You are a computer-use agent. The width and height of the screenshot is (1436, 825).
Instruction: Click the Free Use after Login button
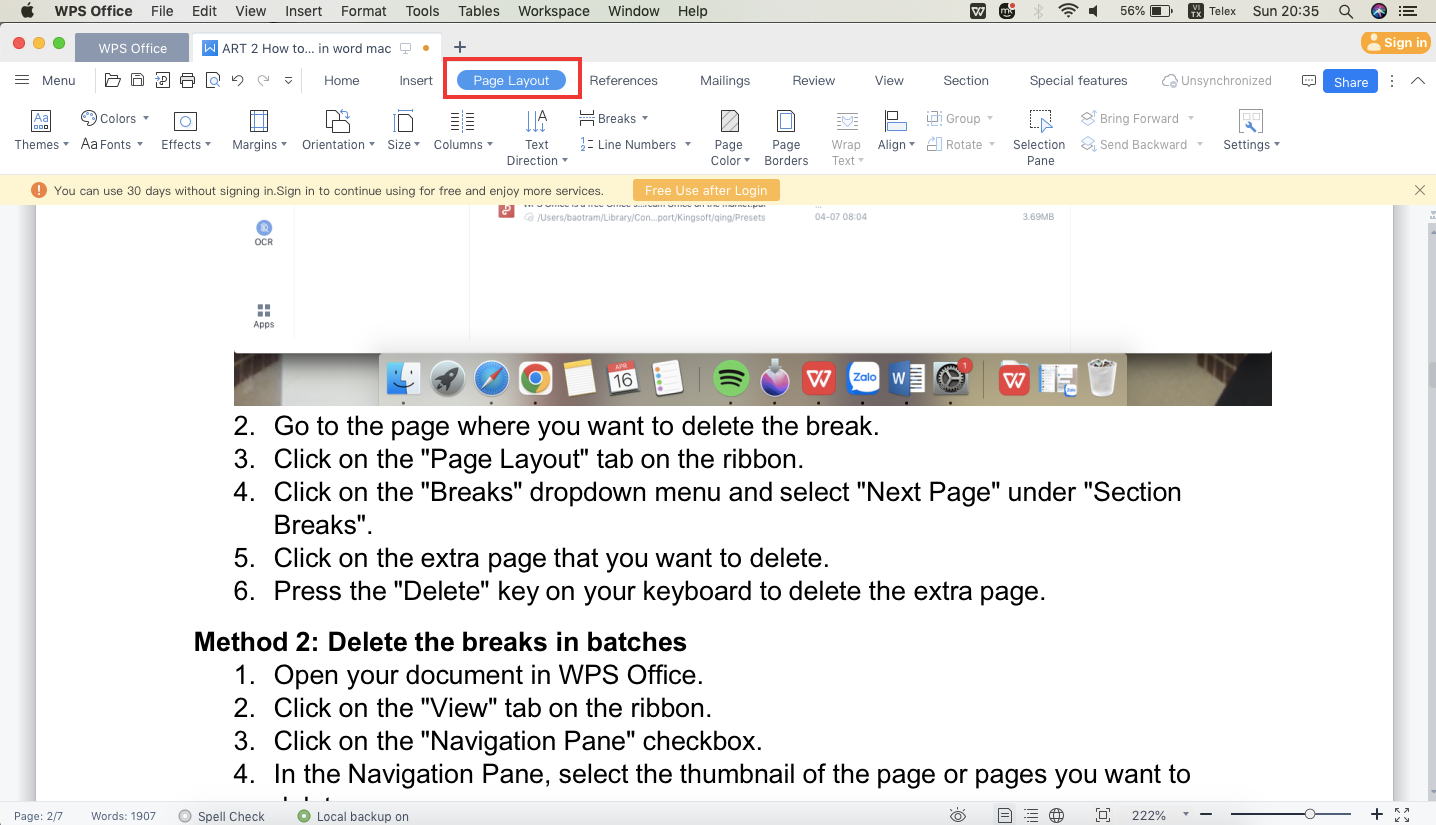(x=706, y=190)
